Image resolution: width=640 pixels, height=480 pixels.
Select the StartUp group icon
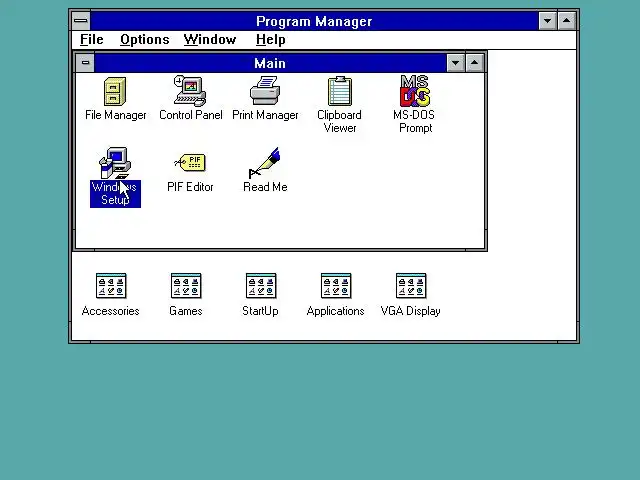point(261,286)
